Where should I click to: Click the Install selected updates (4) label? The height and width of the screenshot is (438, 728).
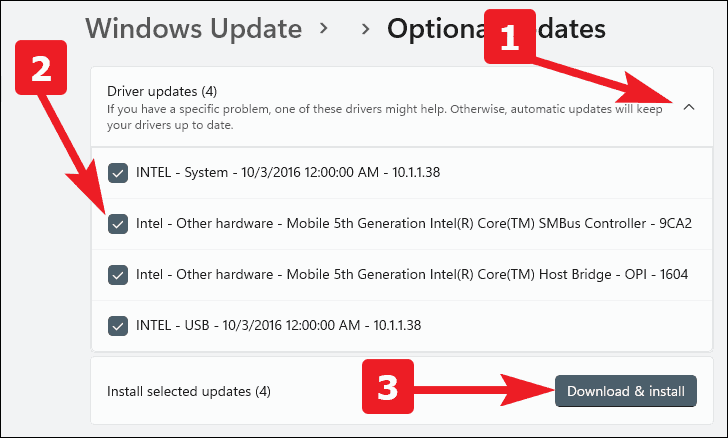[x=189, y=392]
